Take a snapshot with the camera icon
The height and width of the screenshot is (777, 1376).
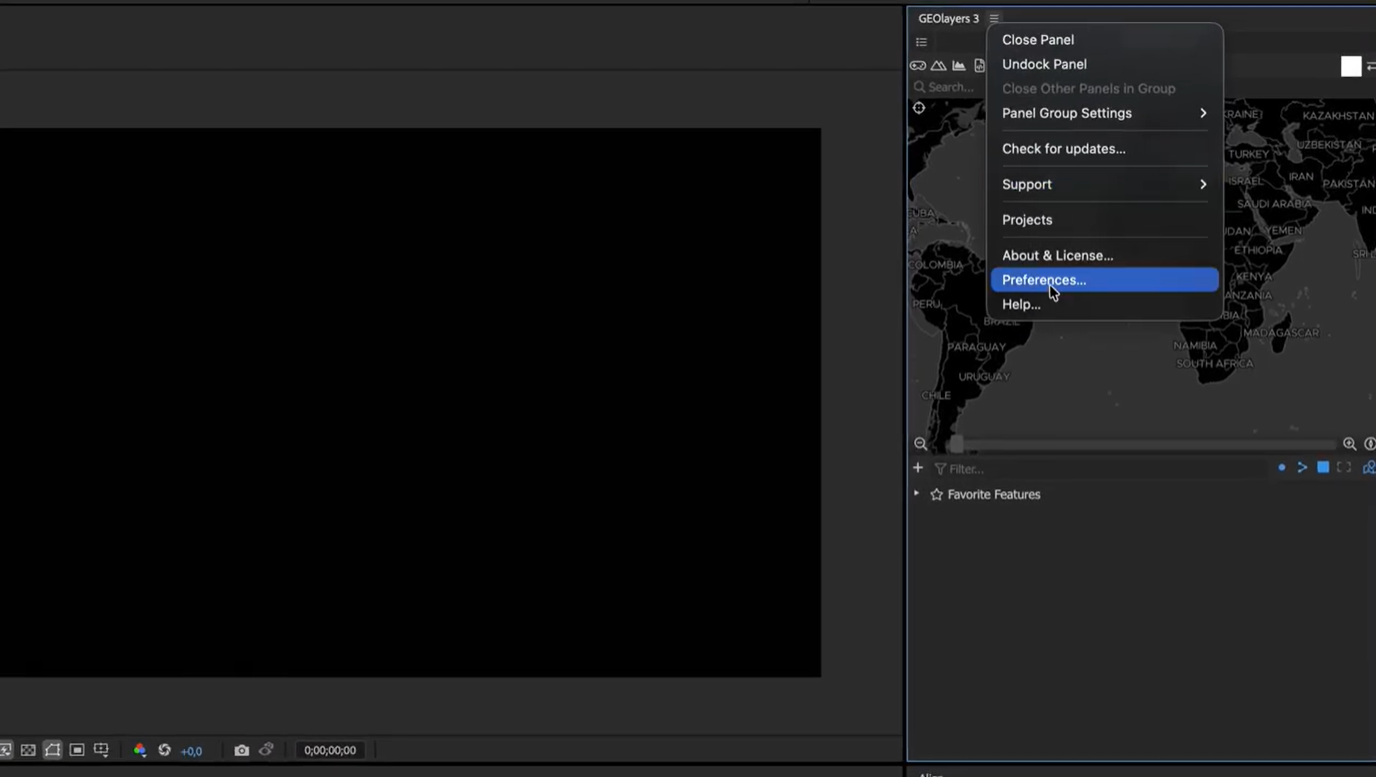[241, 749]
